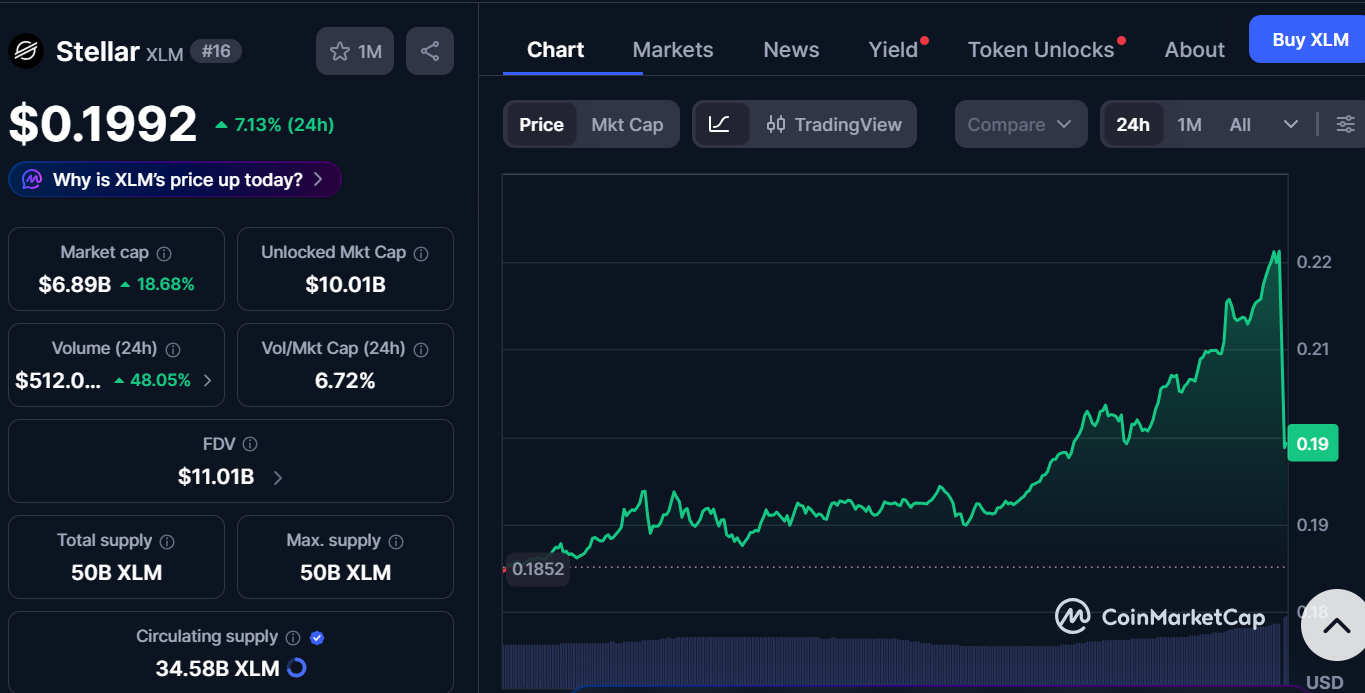
Task: Click the $11.01B FDV value
Action: (x=216, y=477)
